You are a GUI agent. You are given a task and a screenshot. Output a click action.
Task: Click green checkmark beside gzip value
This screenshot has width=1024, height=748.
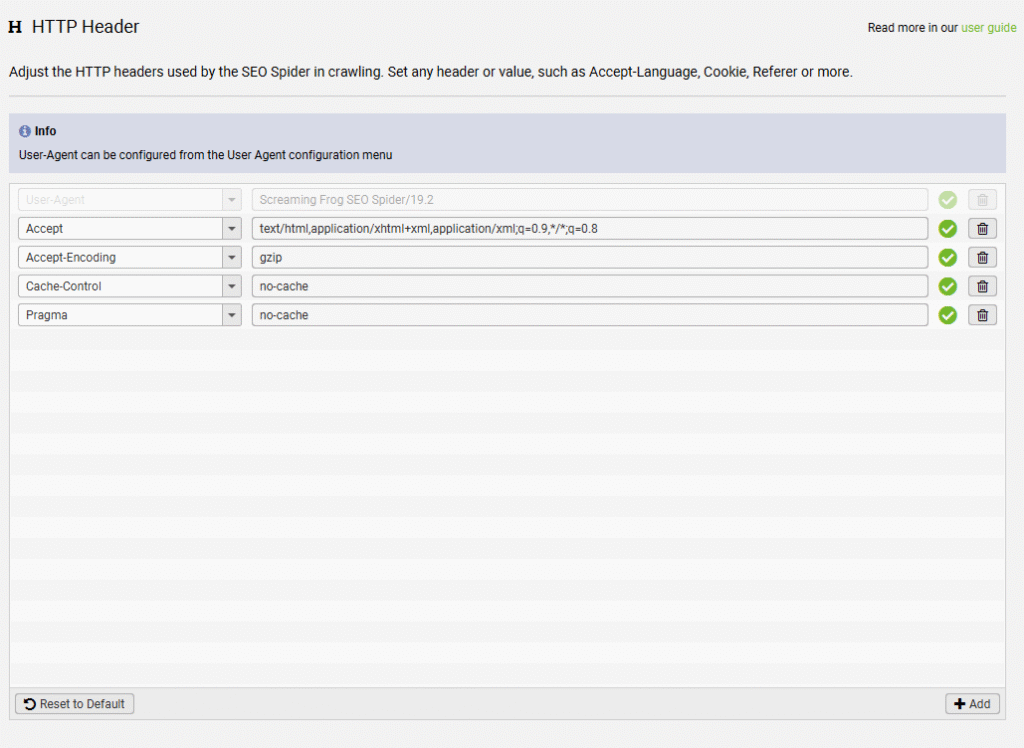pyautogui.click(x=948, y=257)
